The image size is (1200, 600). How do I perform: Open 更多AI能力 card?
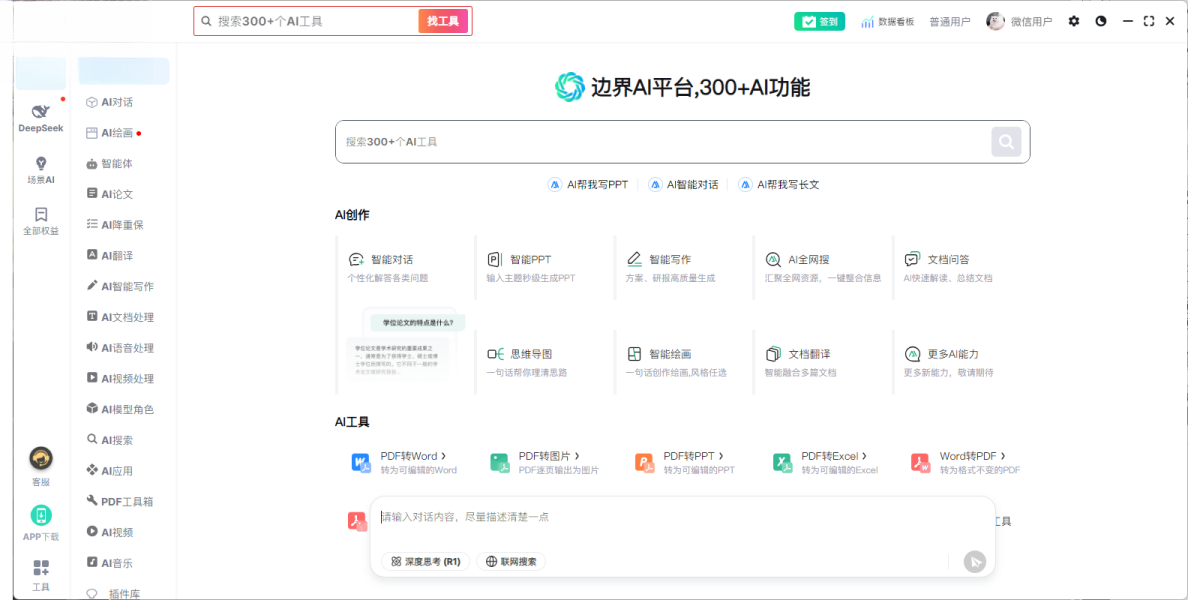coord(961,363)
